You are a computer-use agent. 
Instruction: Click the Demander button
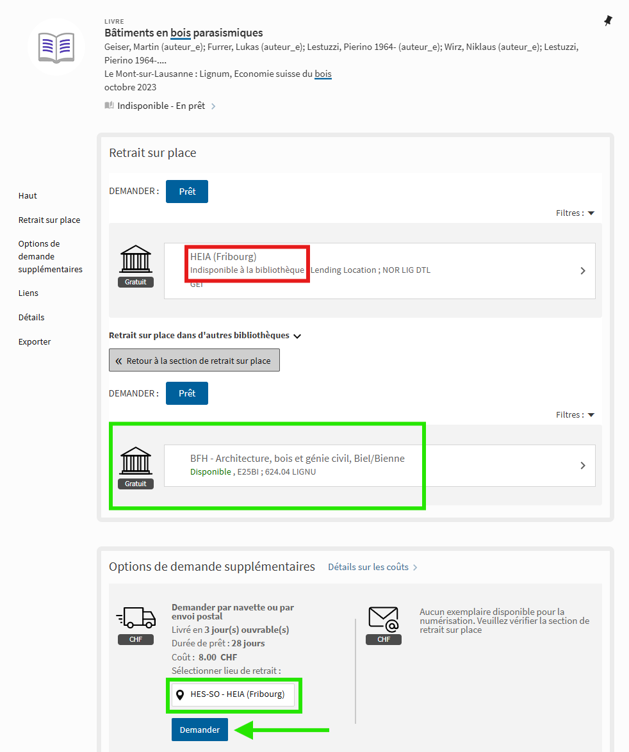pyautogui.click(x=199, y=729)
